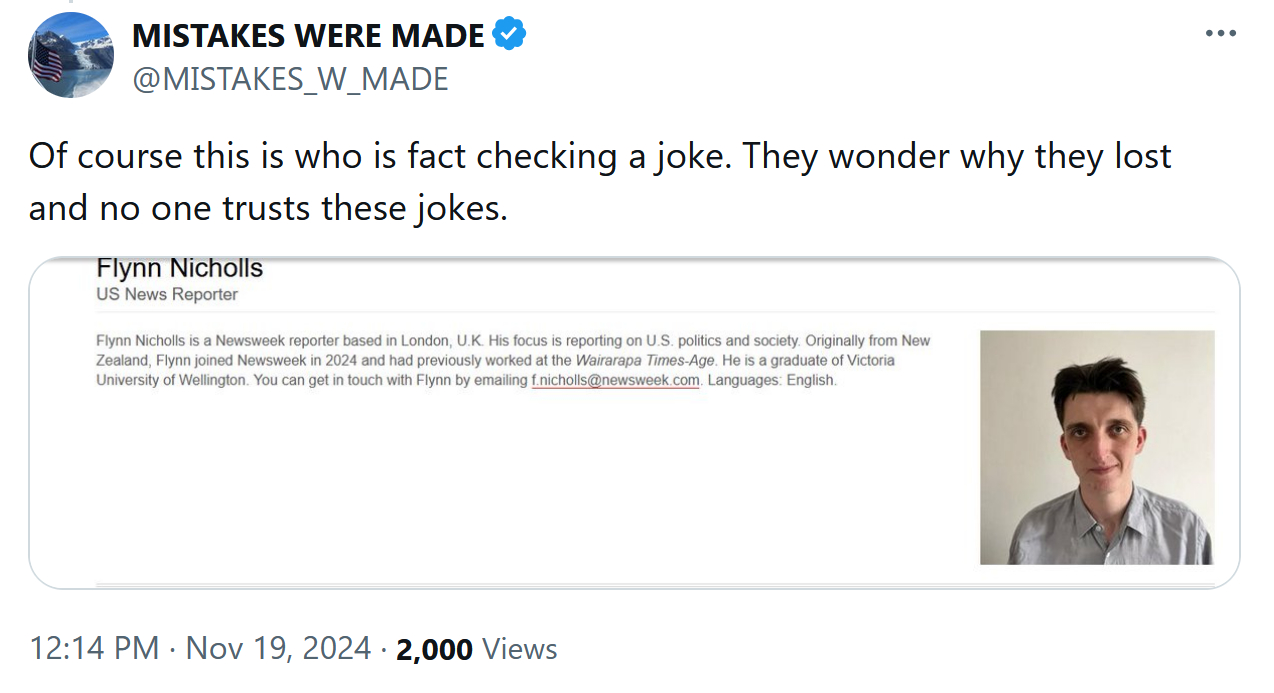Click the 2,000 view count number
The height and width of the screenshot is (693, 1274).
tap(434, 649)
